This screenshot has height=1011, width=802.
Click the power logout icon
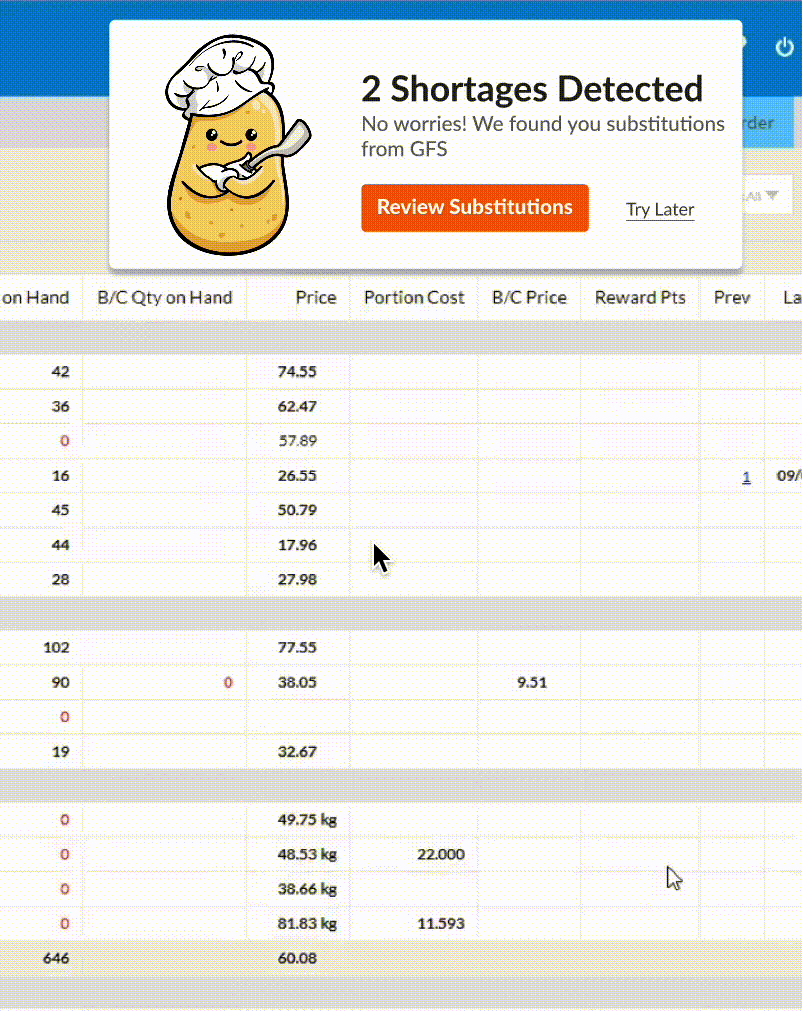pyautogui.click(x=784, y=46)
